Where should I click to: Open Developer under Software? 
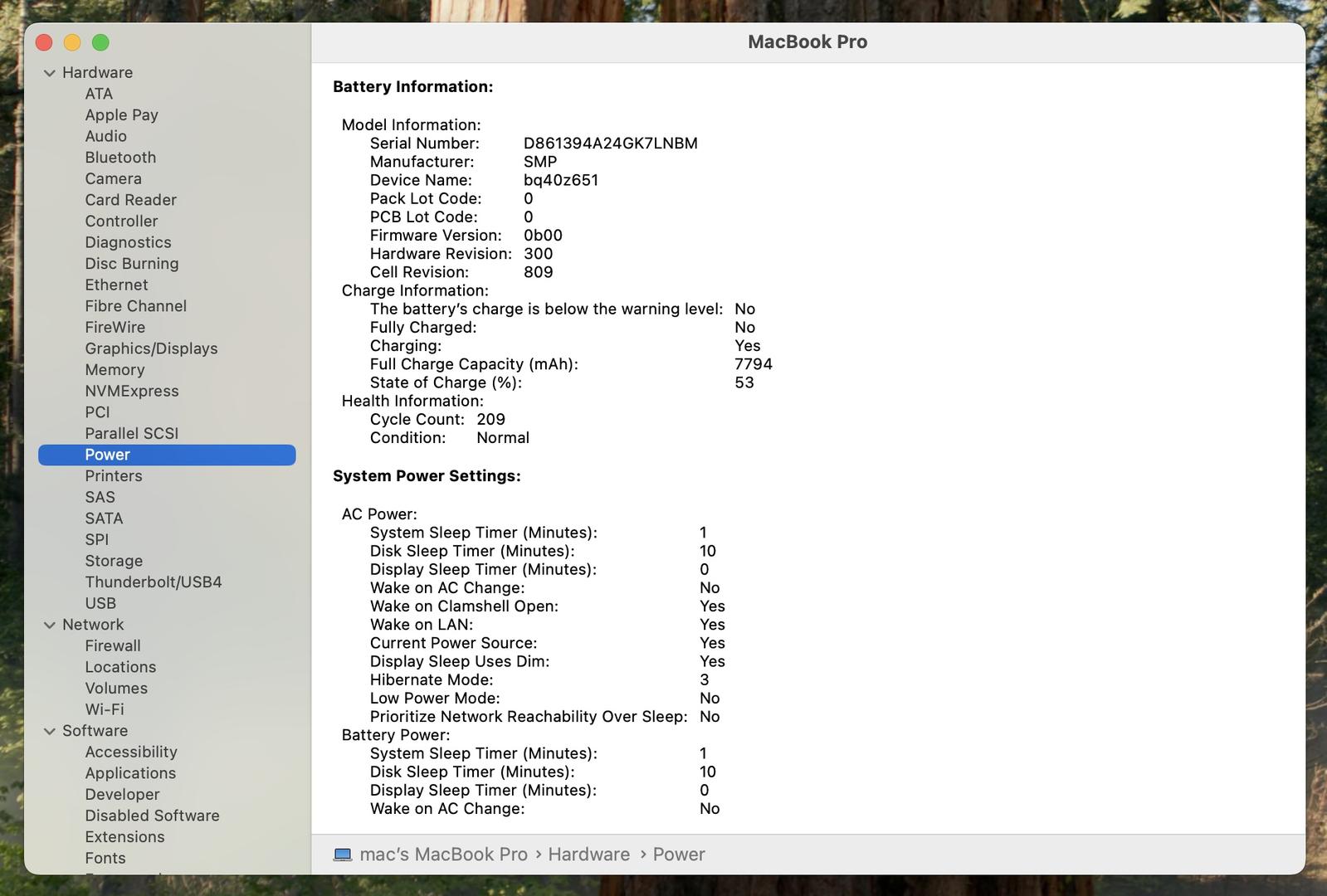[122, 795]
